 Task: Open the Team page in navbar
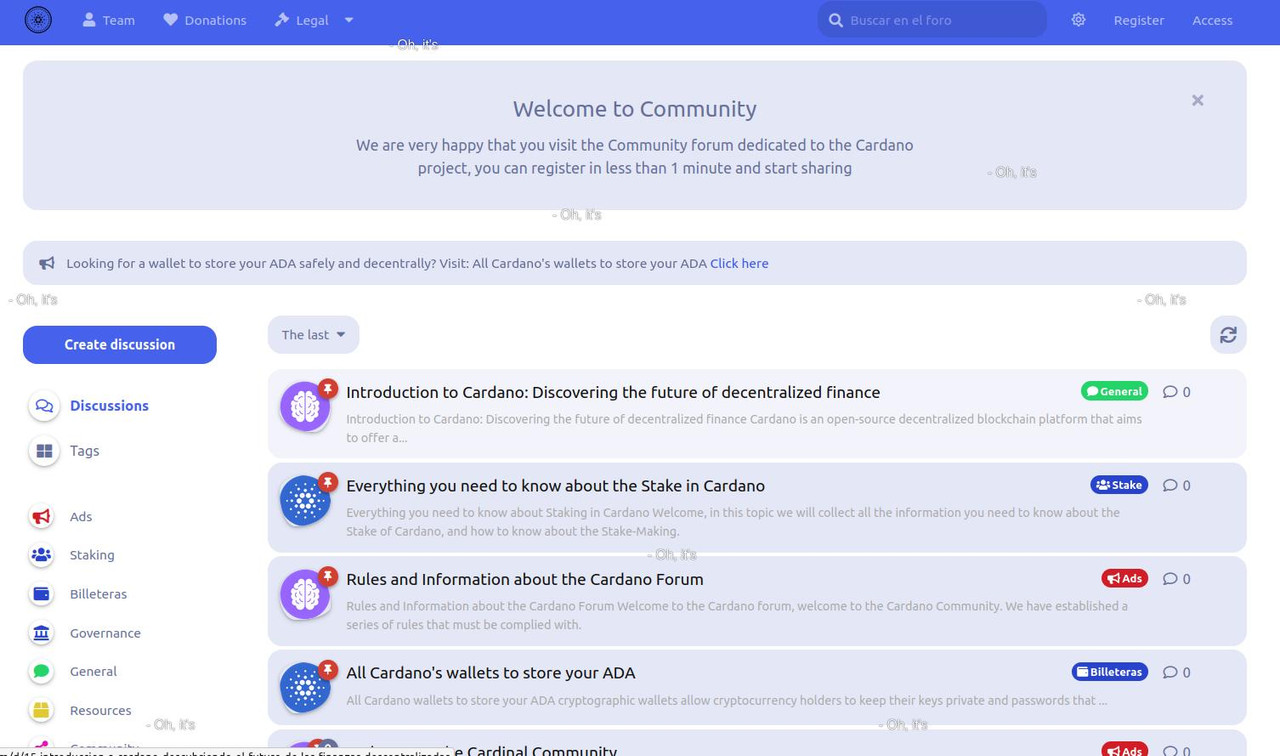pos(108,20)
